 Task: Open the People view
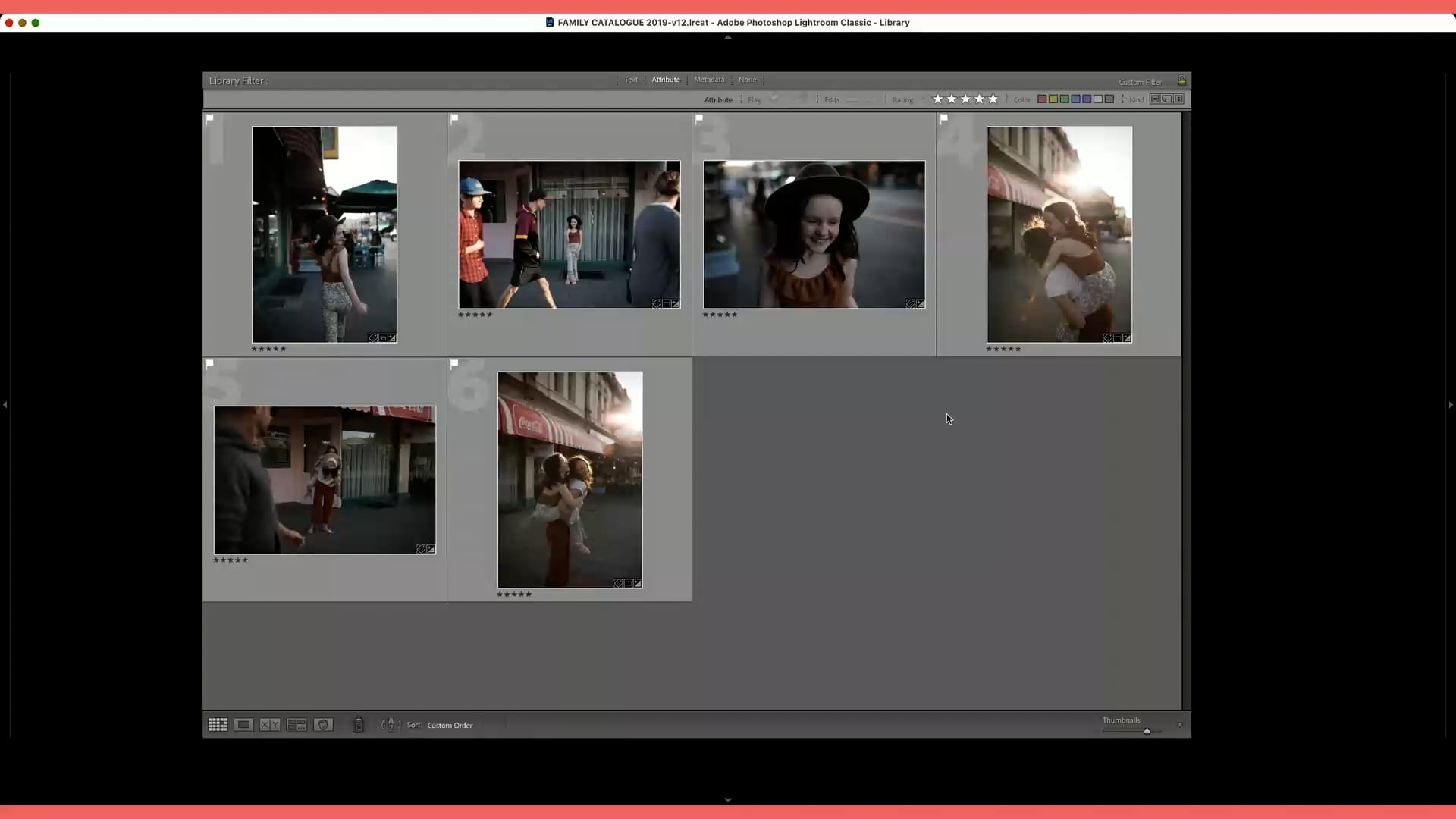tap(324, 724)
